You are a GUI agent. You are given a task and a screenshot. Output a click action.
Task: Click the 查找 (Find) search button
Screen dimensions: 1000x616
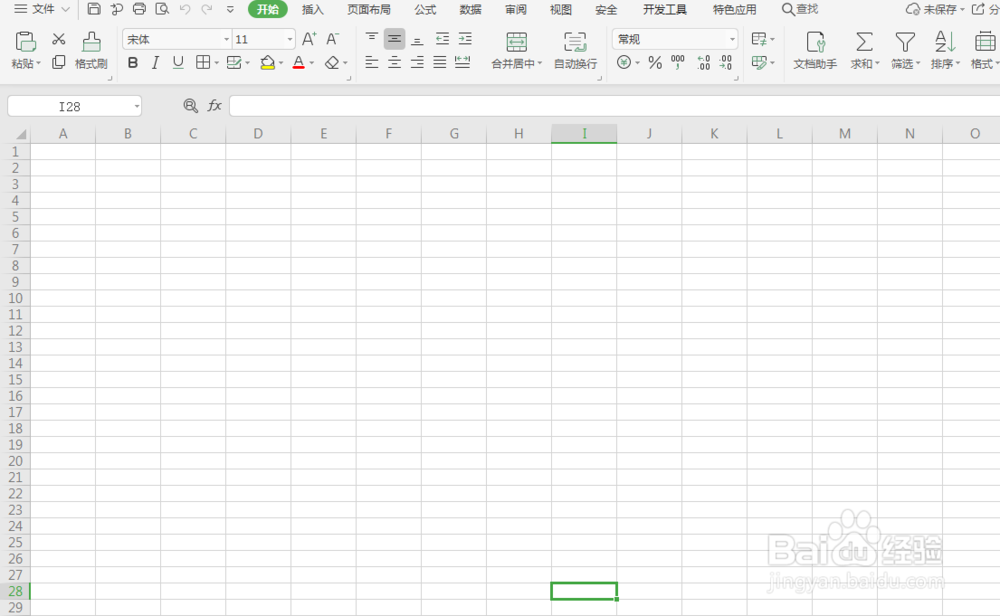click(800, 9)
